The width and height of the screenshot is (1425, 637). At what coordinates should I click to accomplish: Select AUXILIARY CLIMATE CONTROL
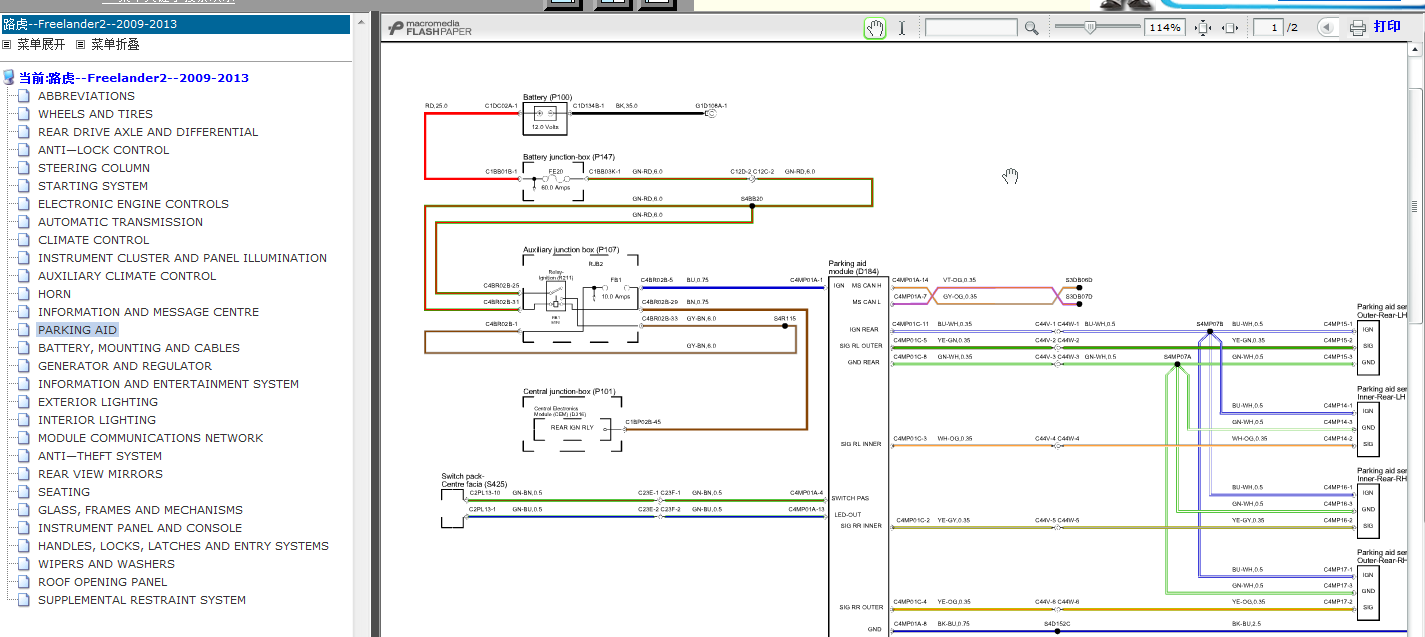click(127, 276)
